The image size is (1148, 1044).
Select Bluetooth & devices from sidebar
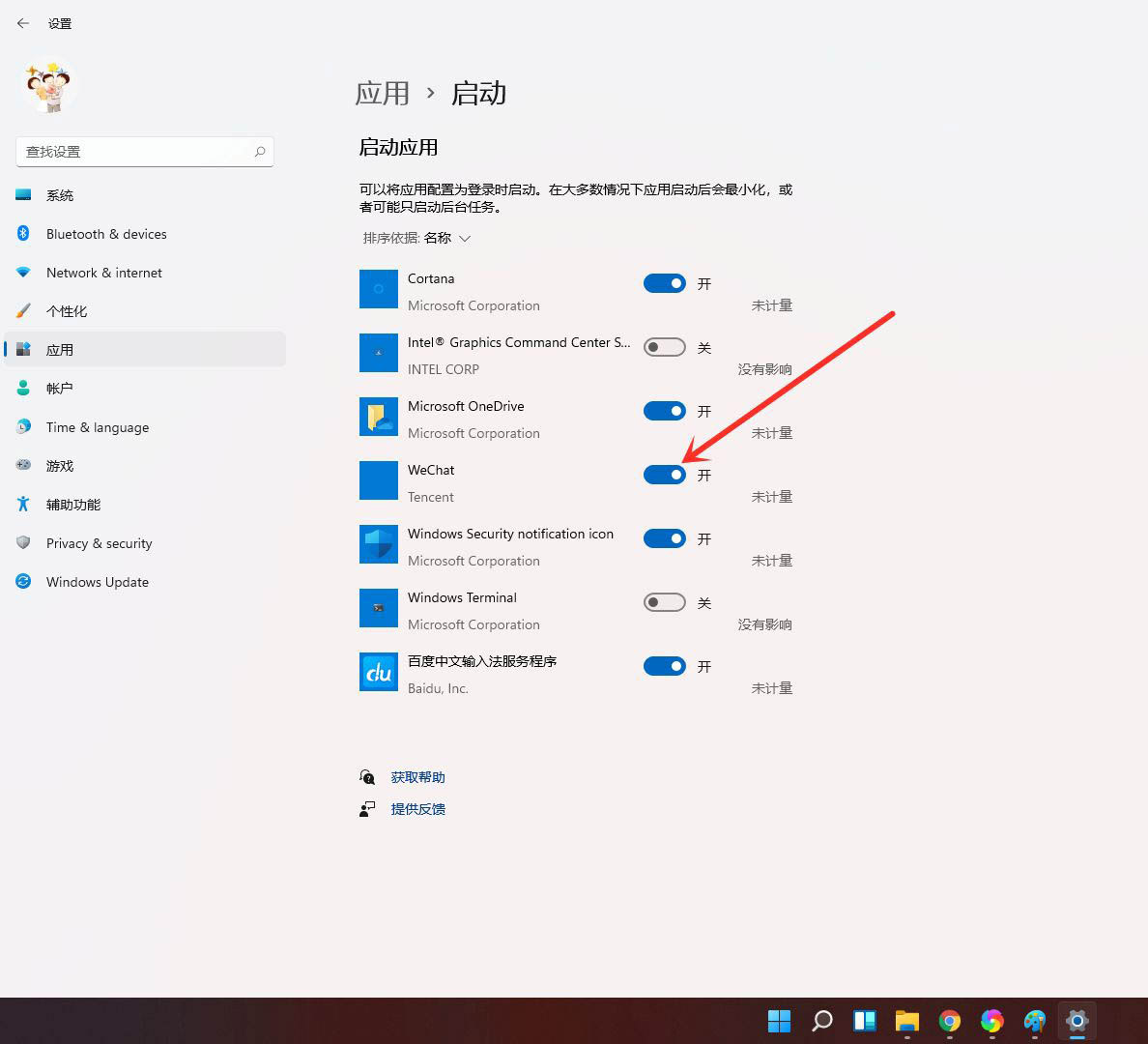tap(106, 233)
